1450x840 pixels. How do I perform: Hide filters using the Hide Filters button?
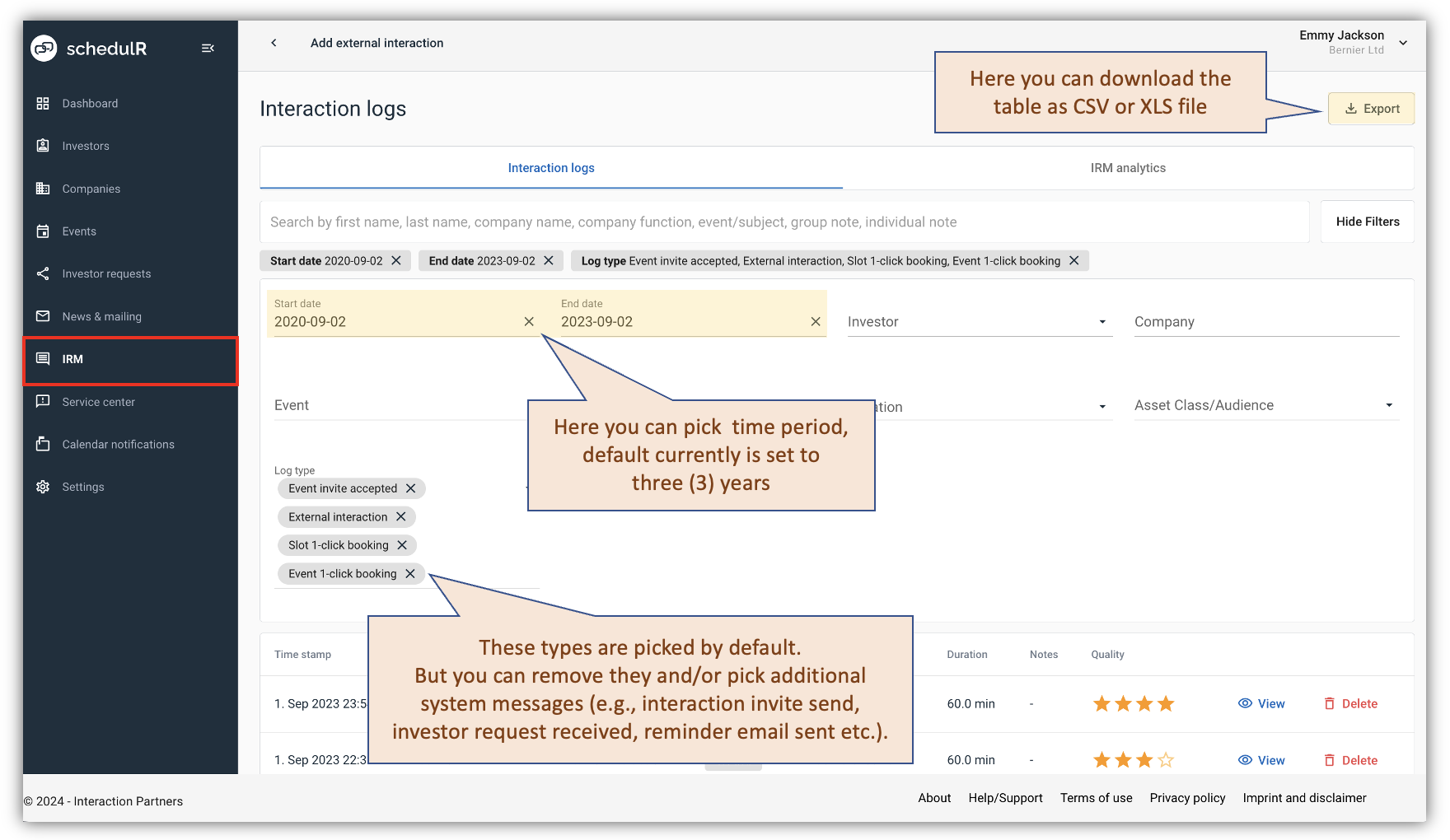(1367, 222)
